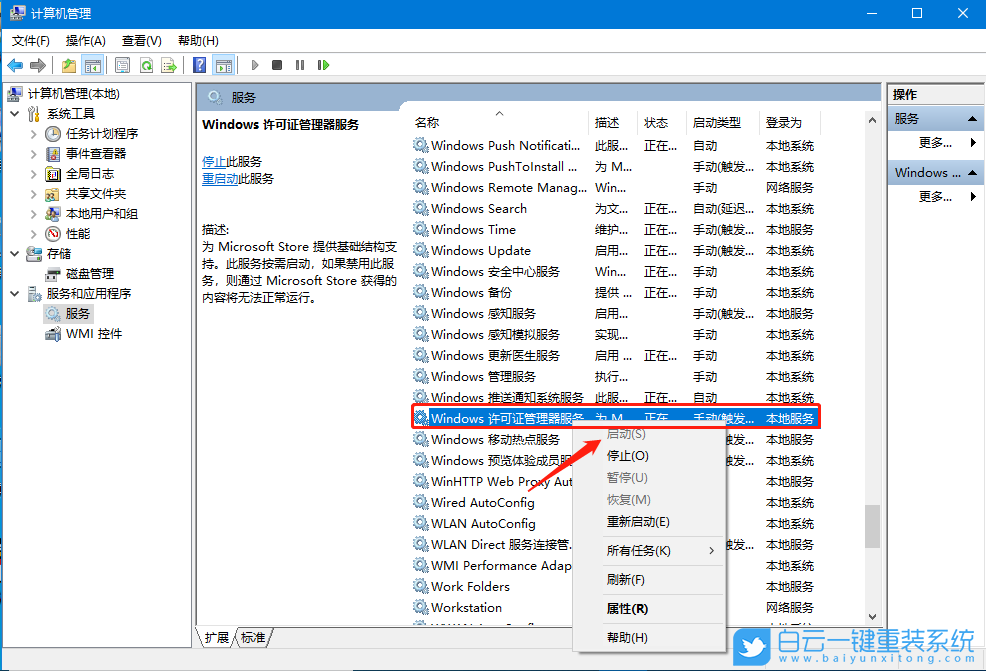Pause the service with the pause toolbar icon
Screen dimensions: 986x671
[x=300, y=64]
